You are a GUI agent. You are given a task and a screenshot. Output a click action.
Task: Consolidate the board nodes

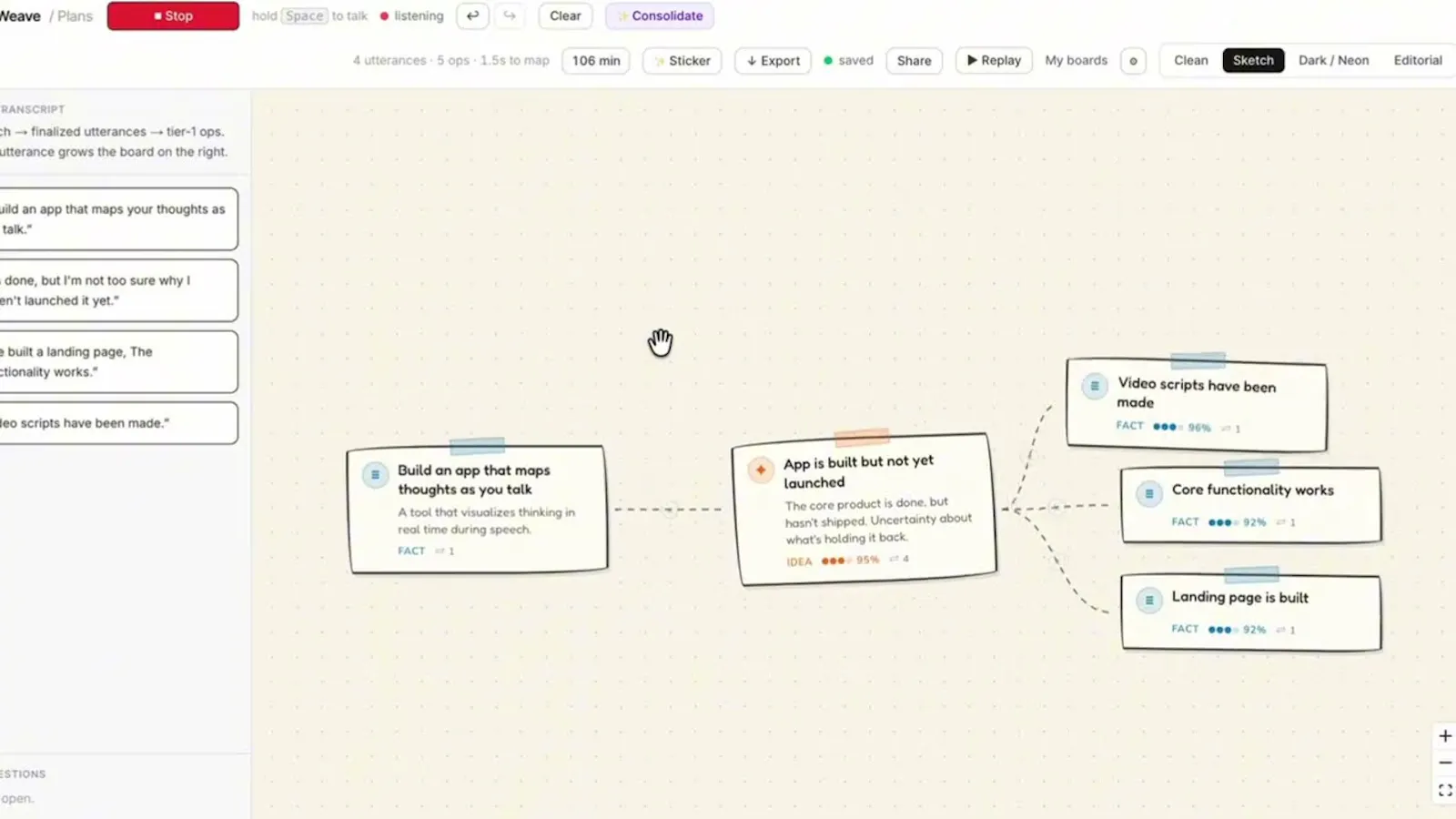click(660, 15)
